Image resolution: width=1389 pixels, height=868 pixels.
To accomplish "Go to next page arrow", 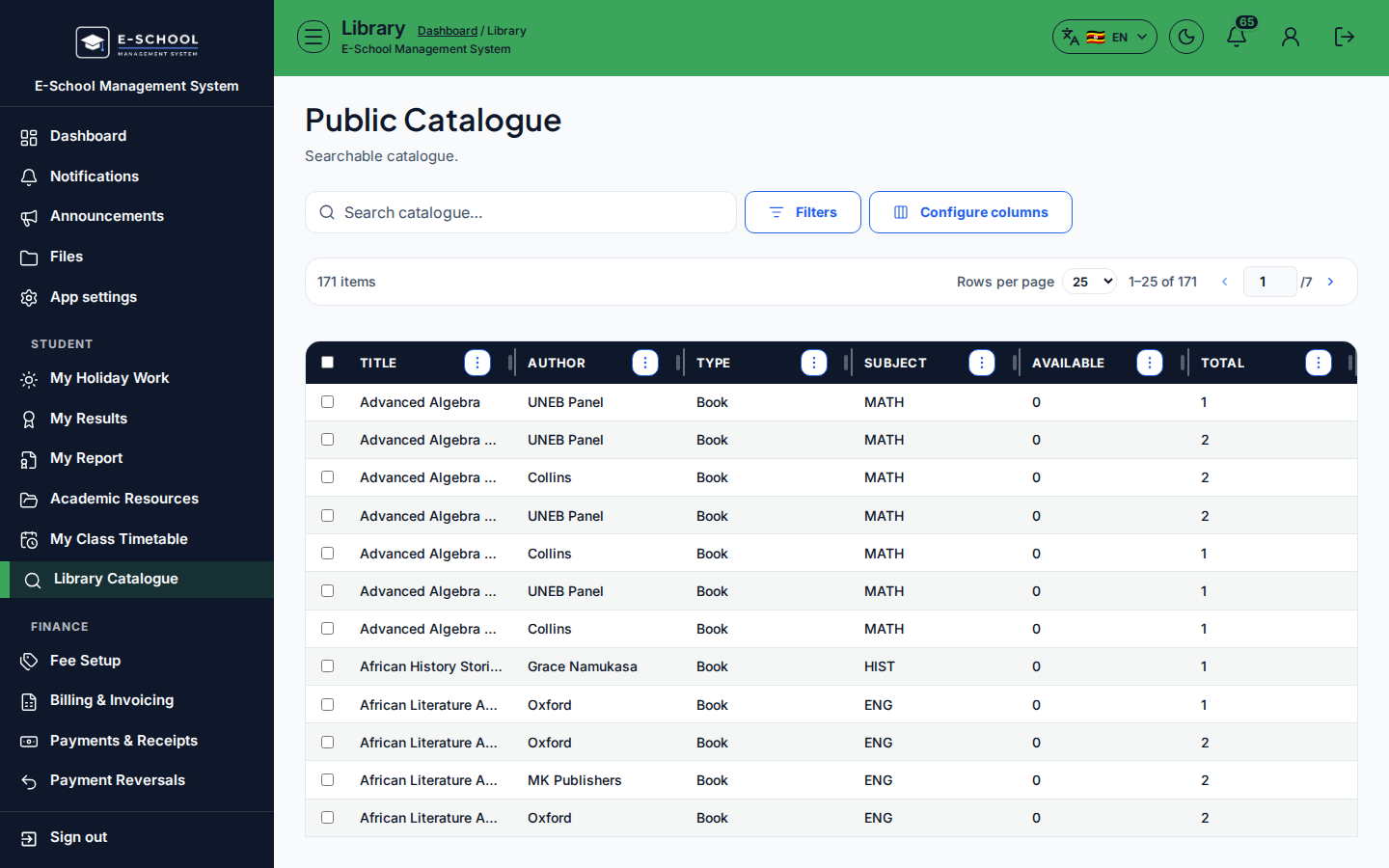I will pos(1331,282).
